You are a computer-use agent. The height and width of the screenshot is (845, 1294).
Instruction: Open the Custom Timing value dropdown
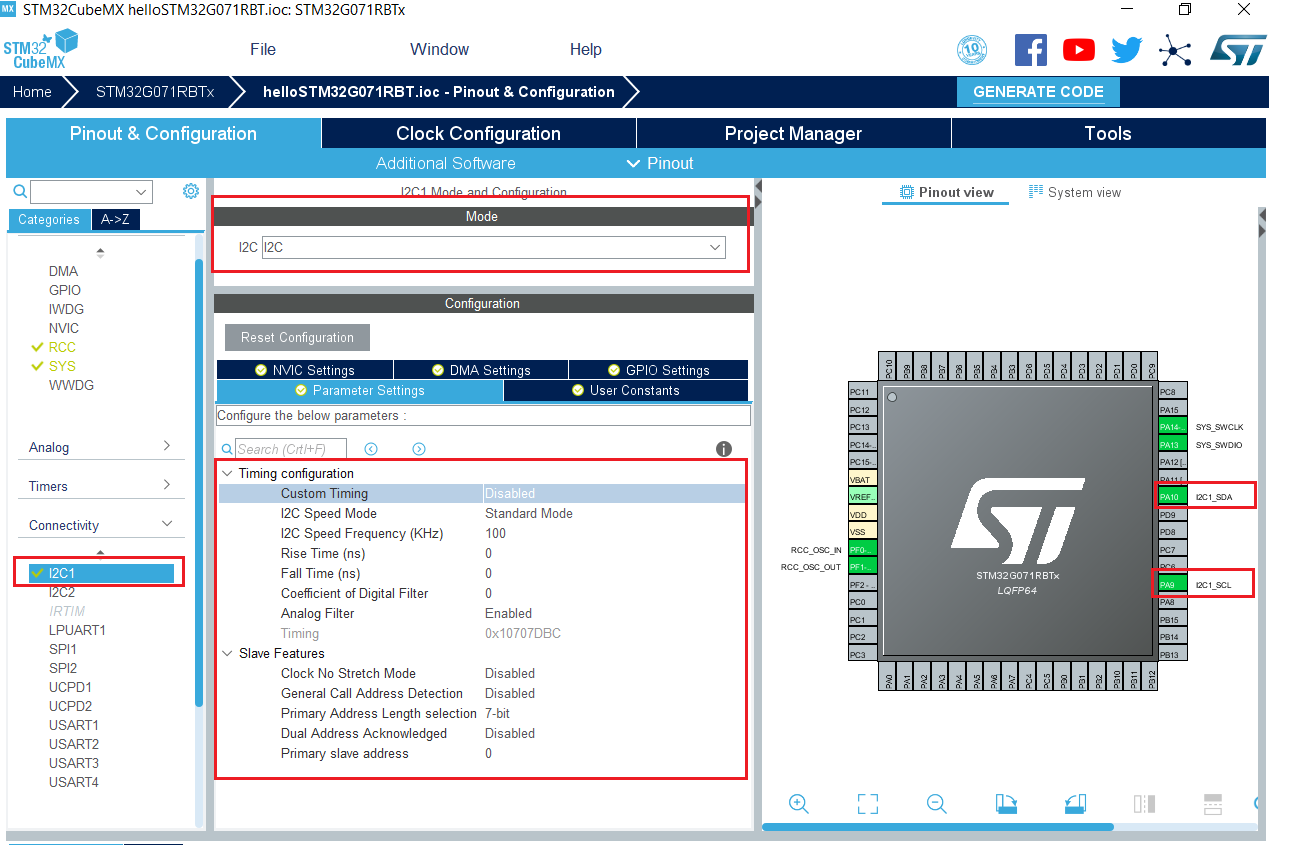point(614,494)
